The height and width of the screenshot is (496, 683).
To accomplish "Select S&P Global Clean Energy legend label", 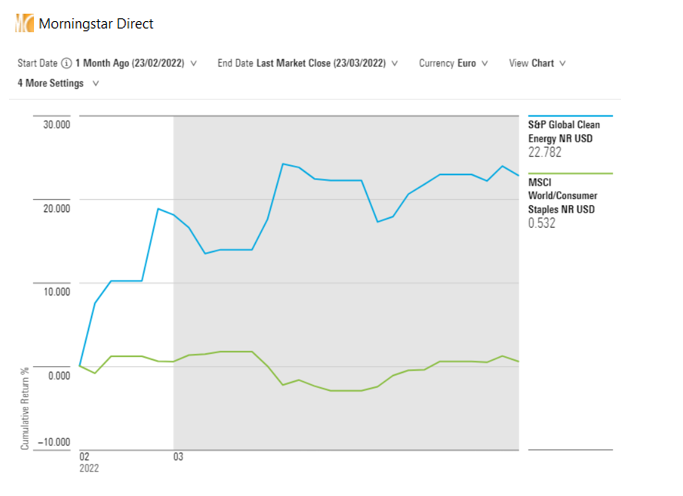I will point(563,132).
